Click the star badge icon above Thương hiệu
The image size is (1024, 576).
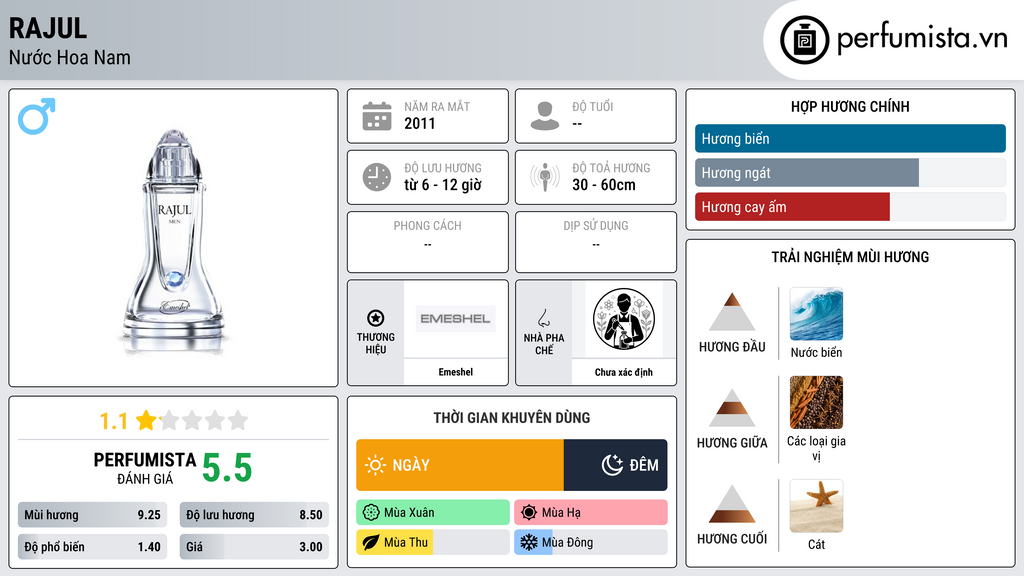click(x=376, y=318)
